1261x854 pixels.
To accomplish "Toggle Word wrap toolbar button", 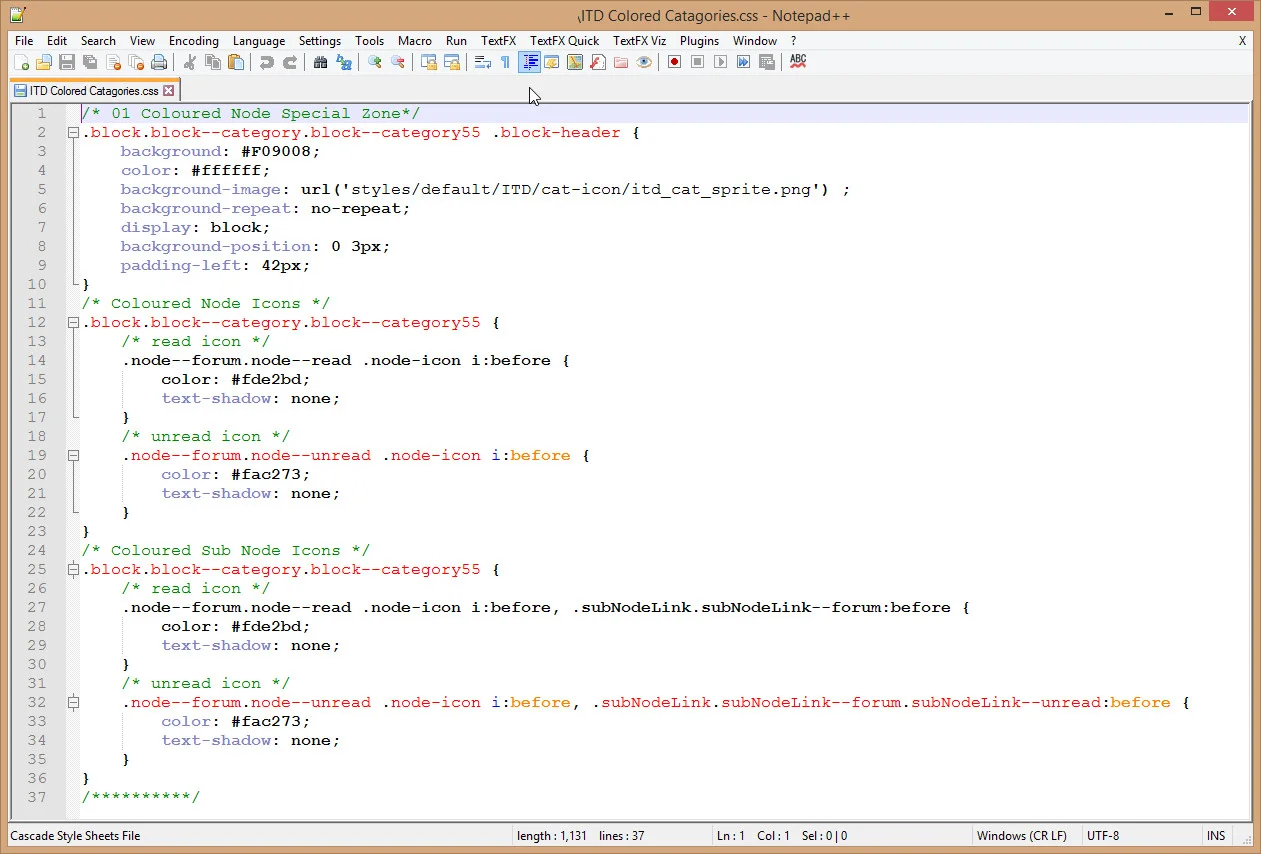I will [483, 62].
